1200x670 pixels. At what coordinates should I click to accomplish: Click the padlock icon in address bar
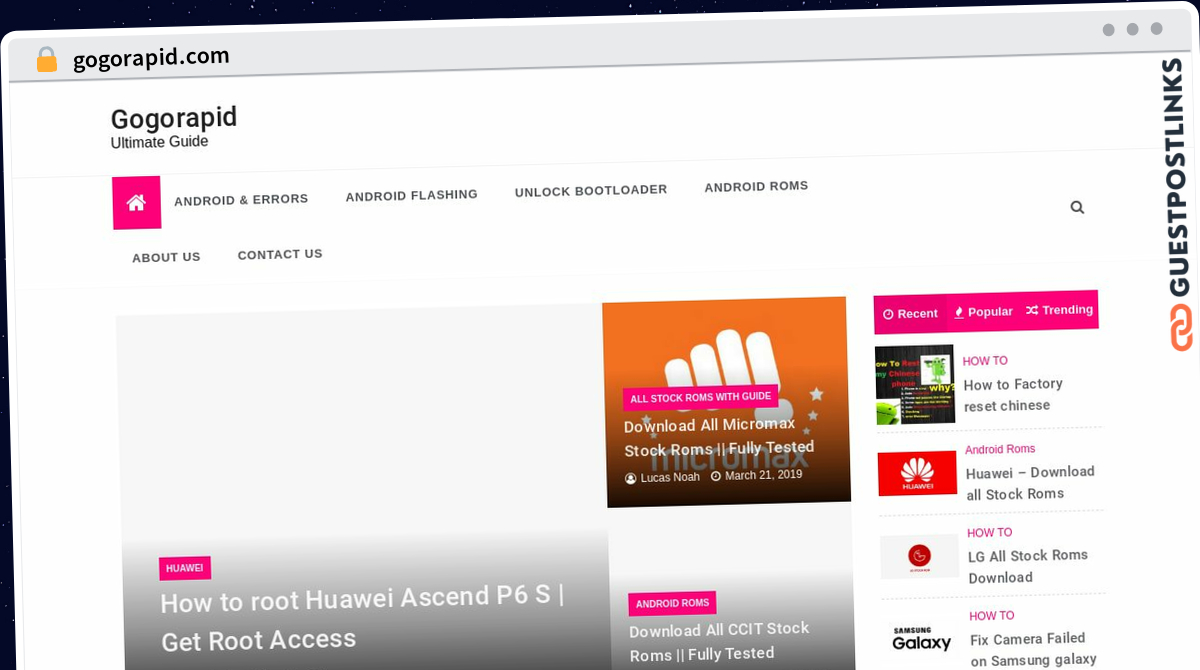click(47, 60)
